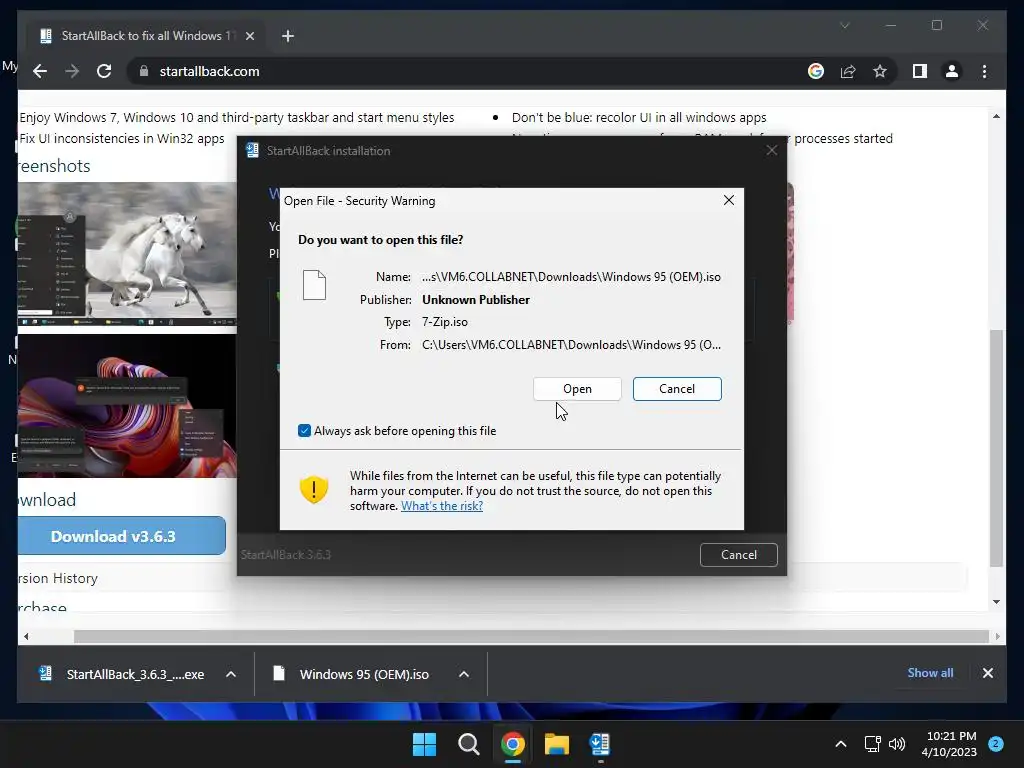This screenshot has height=768, width=1024.
Task: Open the notification badge showing 2
Action: 996,743
